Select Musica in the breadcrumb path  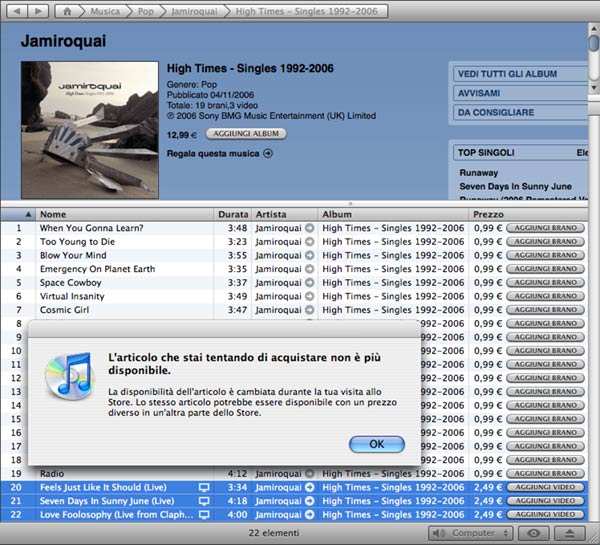tap(107, 10)
